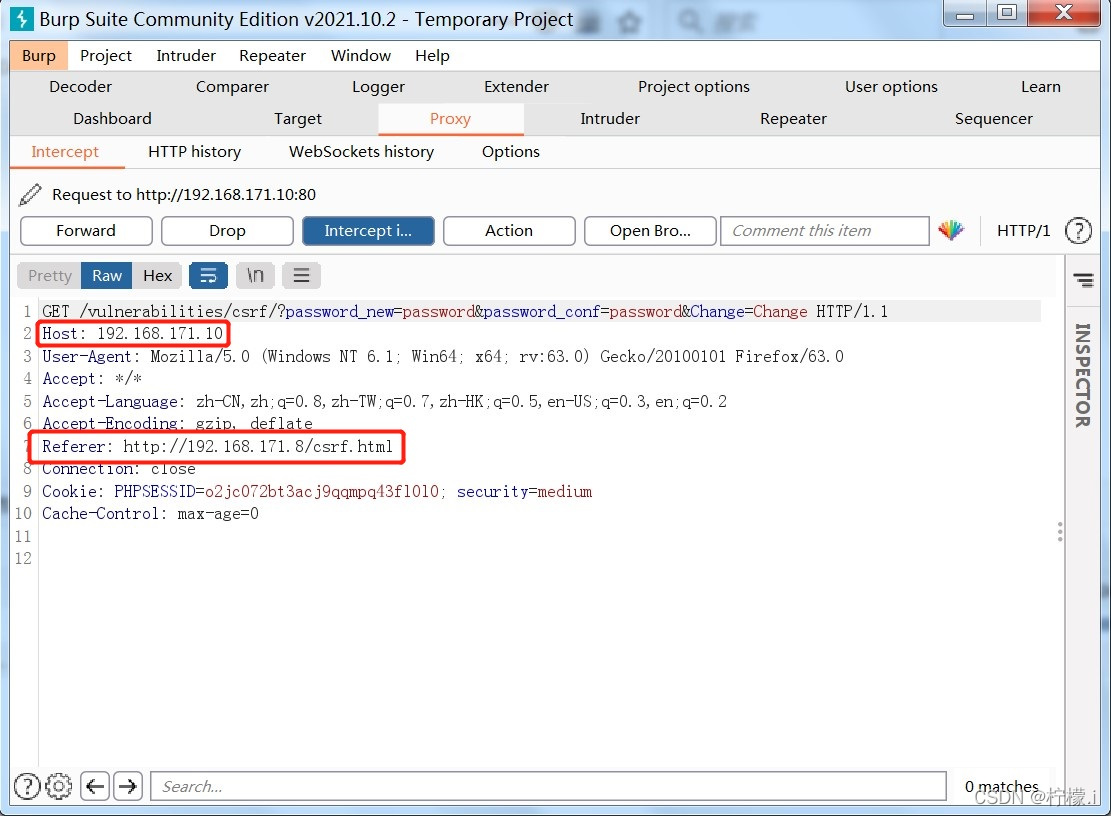Switch to the Sequencer tab
Screen dimensions: 1111x816
pos(993,118)
